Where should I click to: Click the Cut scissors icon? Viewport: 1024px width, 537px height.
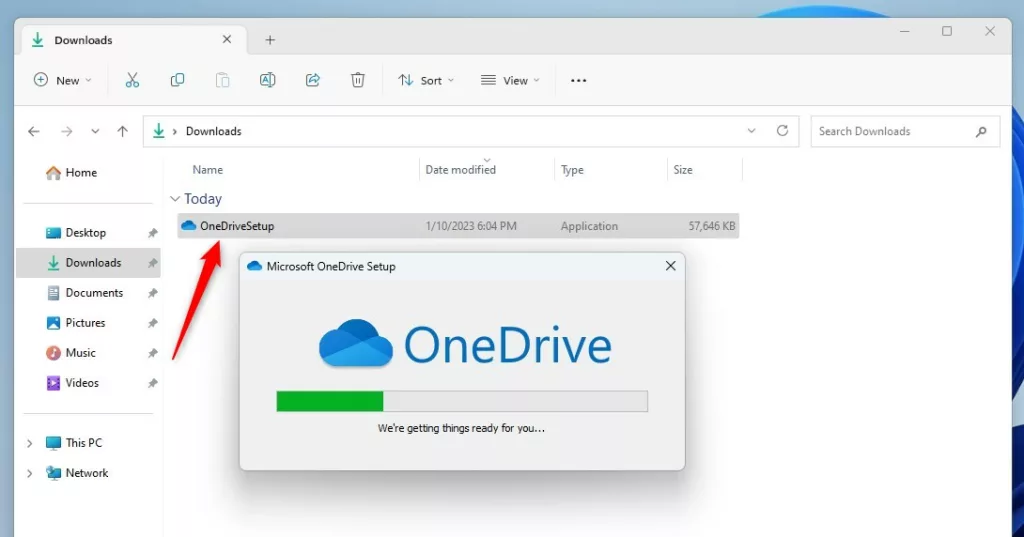coord(132,80)
